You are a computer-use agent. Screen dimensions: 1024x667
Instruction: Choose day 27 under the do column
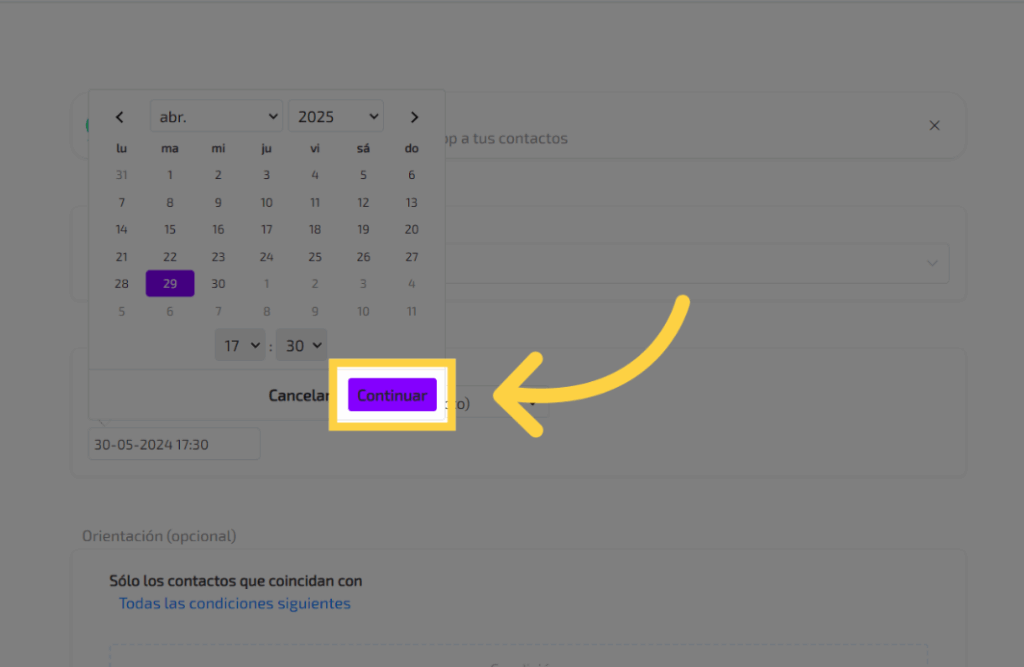pyautogui.click(x=411, y=256)
